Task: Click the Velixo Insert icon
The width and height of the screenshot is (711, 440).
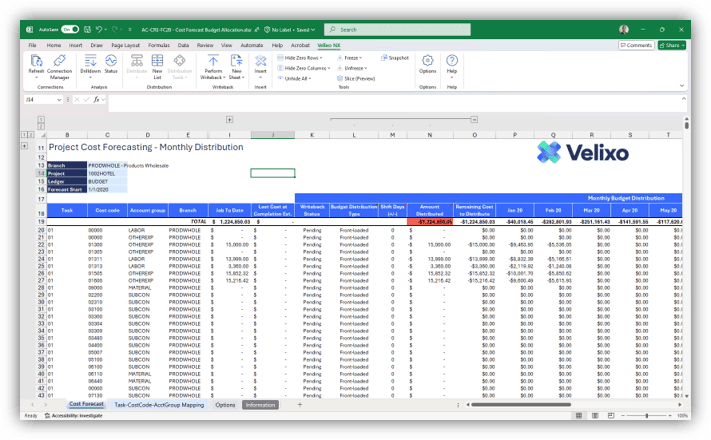Action: 260,61
